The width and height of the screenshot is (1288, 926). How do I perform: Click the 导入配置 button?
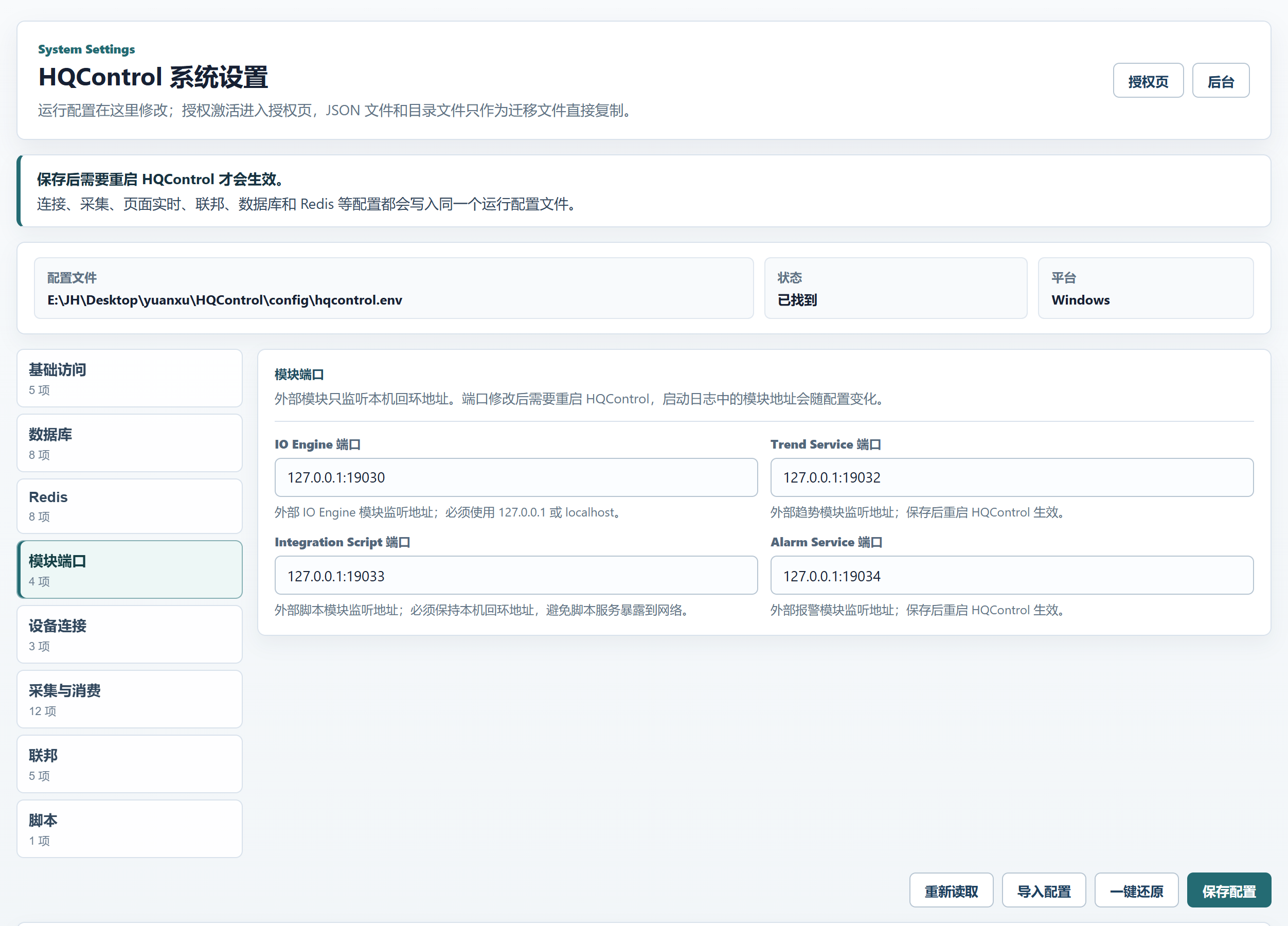(x=1044, y=890)
